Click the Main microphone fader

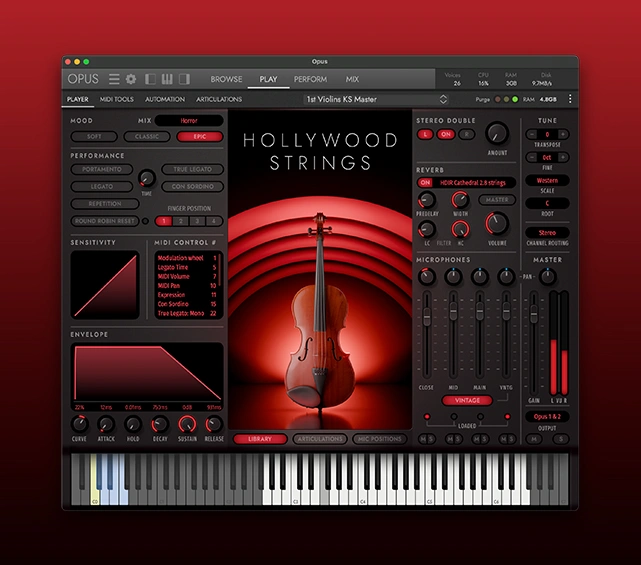[x=480, y=310]
